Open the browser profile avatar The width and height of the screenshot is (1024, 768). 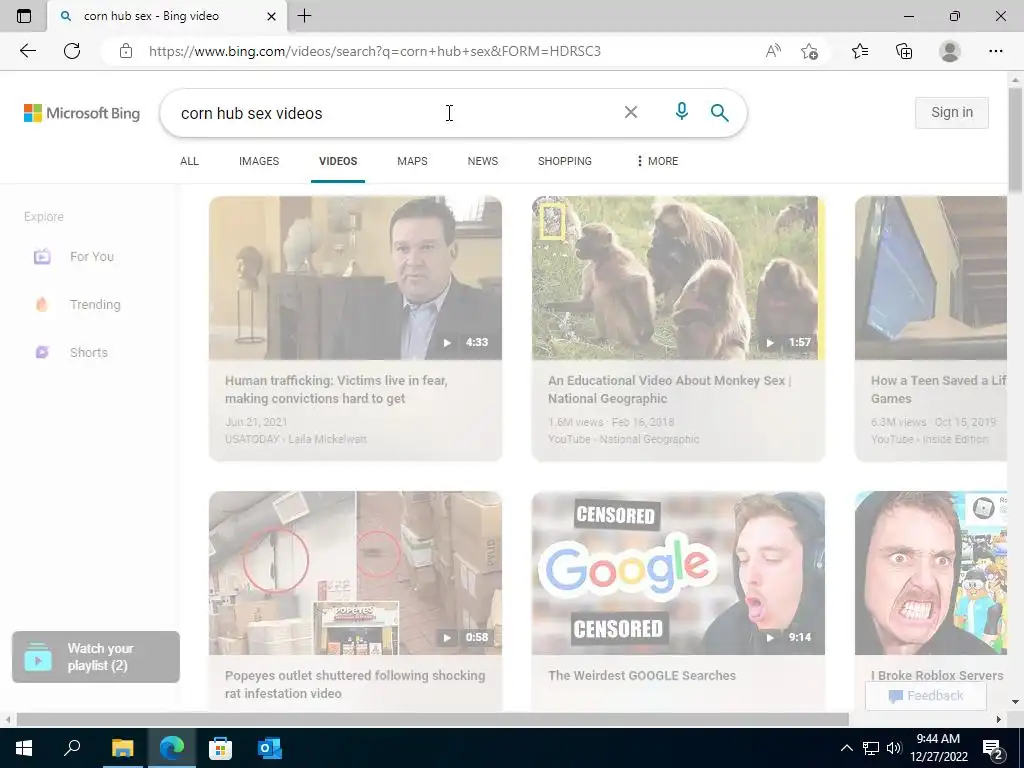pos(950,51)
